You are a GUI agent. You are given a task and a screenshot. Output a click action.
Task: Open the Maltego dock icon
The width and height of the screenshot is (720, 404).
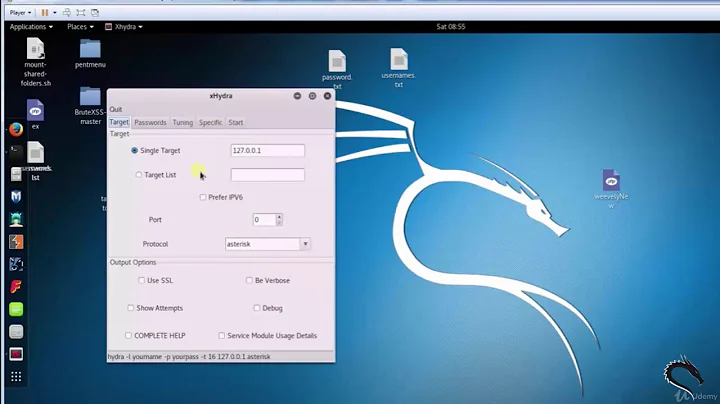coord(16,264)
